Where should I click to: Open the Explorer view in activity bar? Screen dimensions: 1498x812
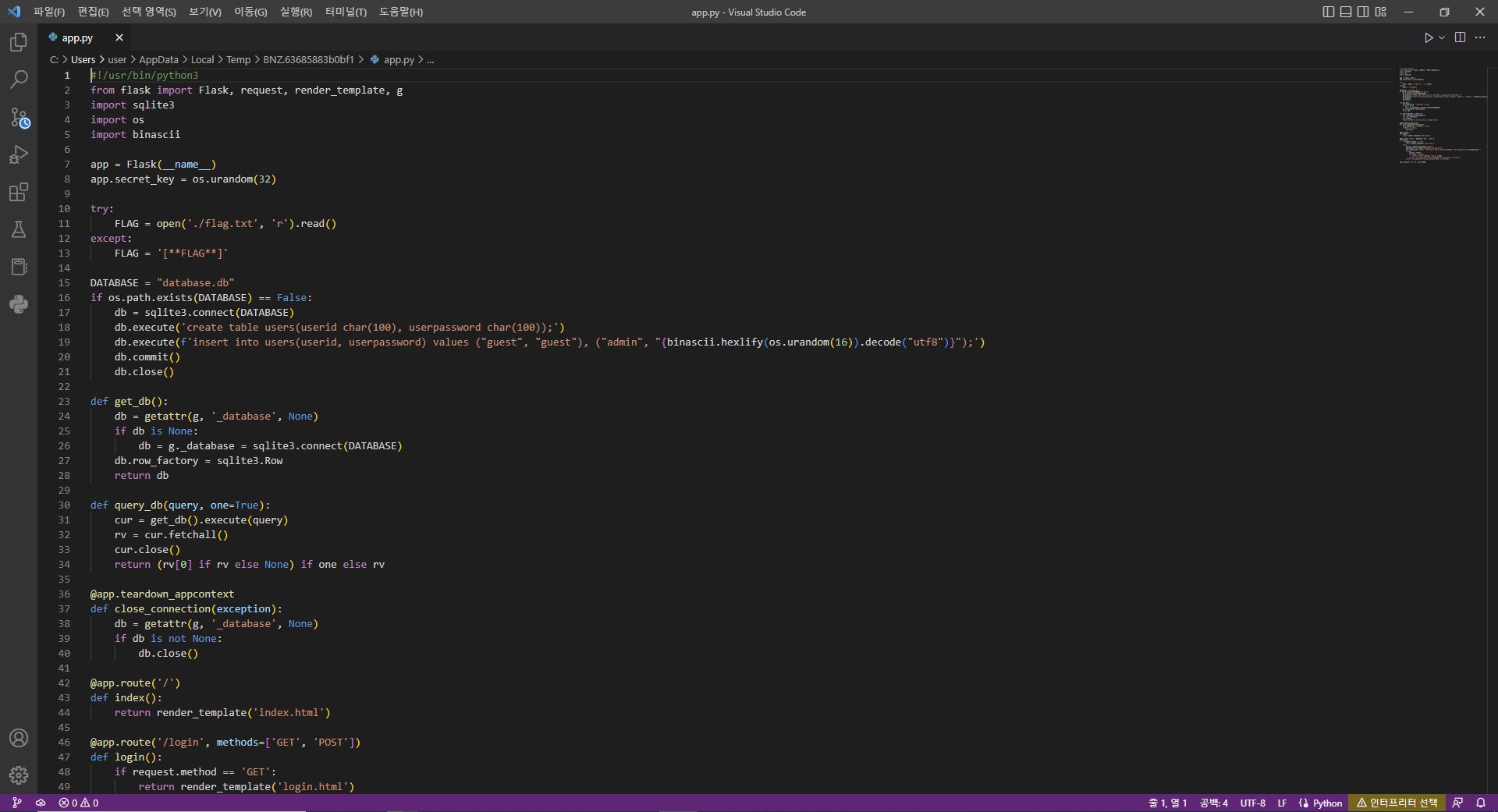19,42
